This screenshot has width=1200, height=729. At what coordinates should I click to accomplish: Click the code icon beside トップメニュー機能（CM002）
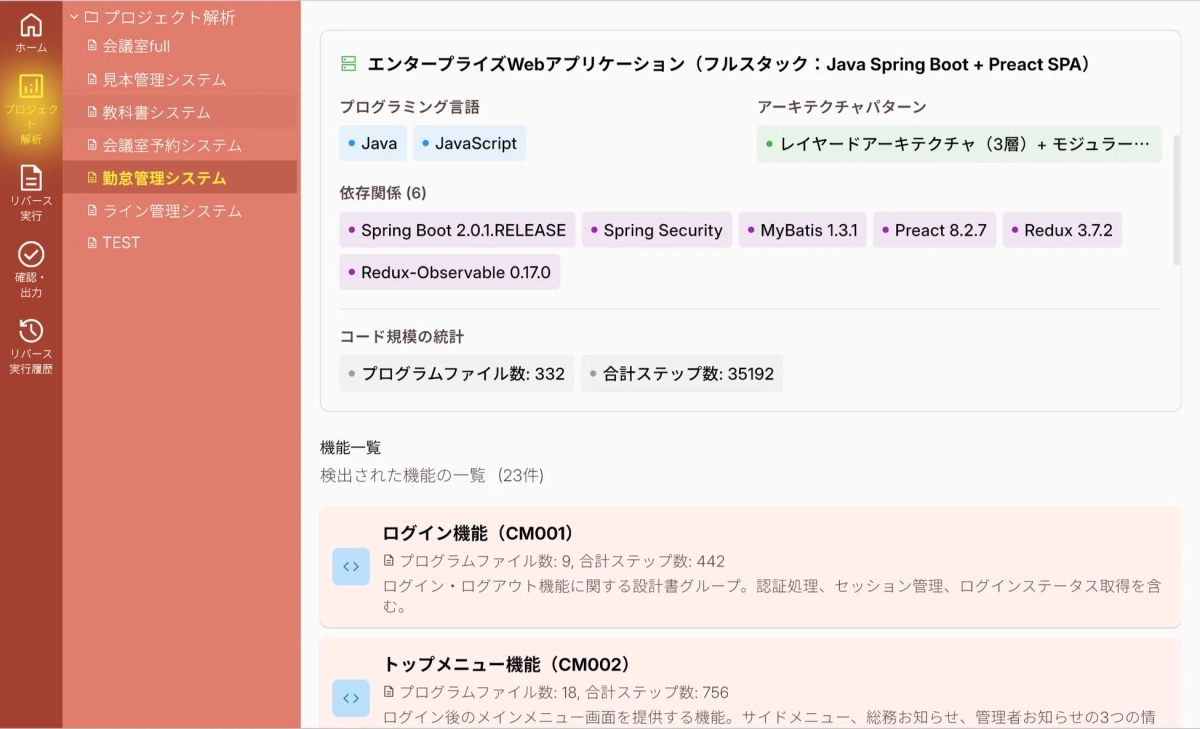click(x=351, y=698)
